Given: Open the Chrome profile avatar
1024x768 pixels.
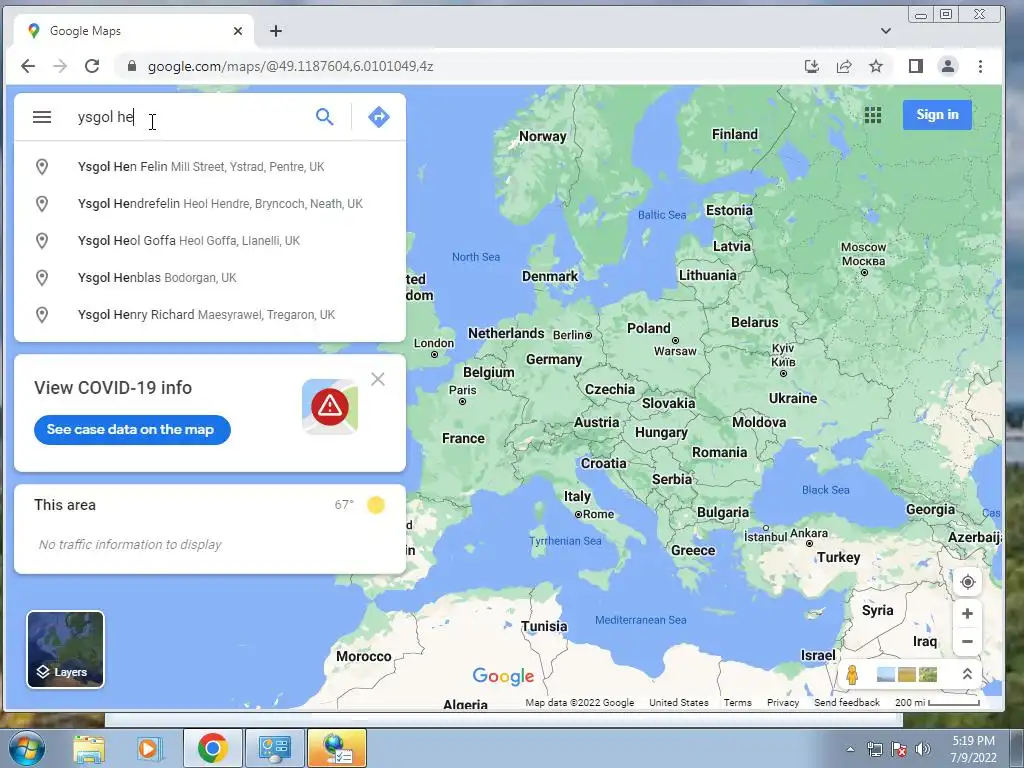Looking at the screenshot, I should pyautogui.click(x=948, y=66).
